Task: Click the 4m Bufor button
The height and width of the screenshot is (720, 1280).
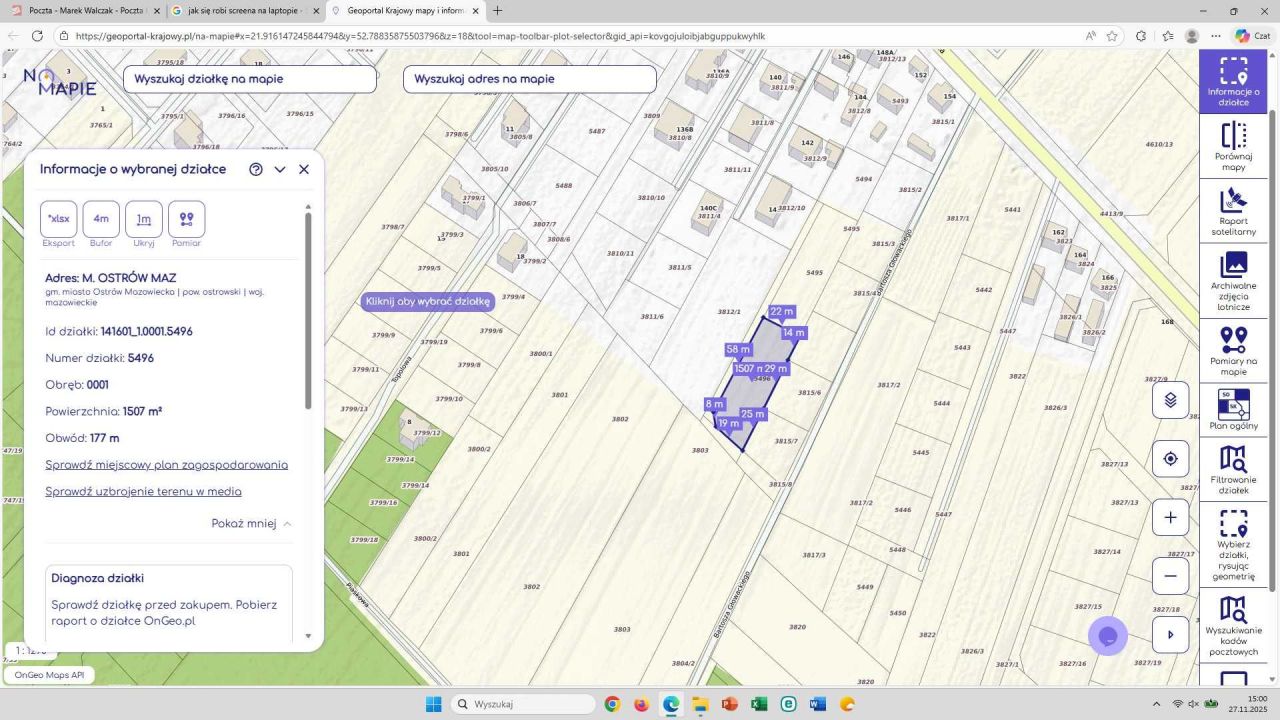Action: click(101, 219)
